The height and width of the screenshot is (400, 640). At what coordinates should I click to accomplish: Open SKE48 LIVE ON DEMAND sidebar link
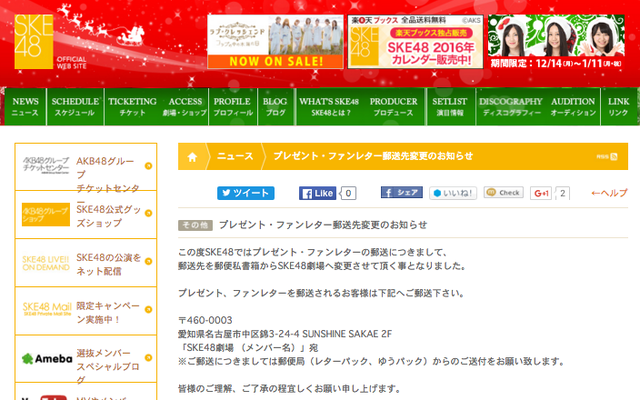tap(86, 263)
